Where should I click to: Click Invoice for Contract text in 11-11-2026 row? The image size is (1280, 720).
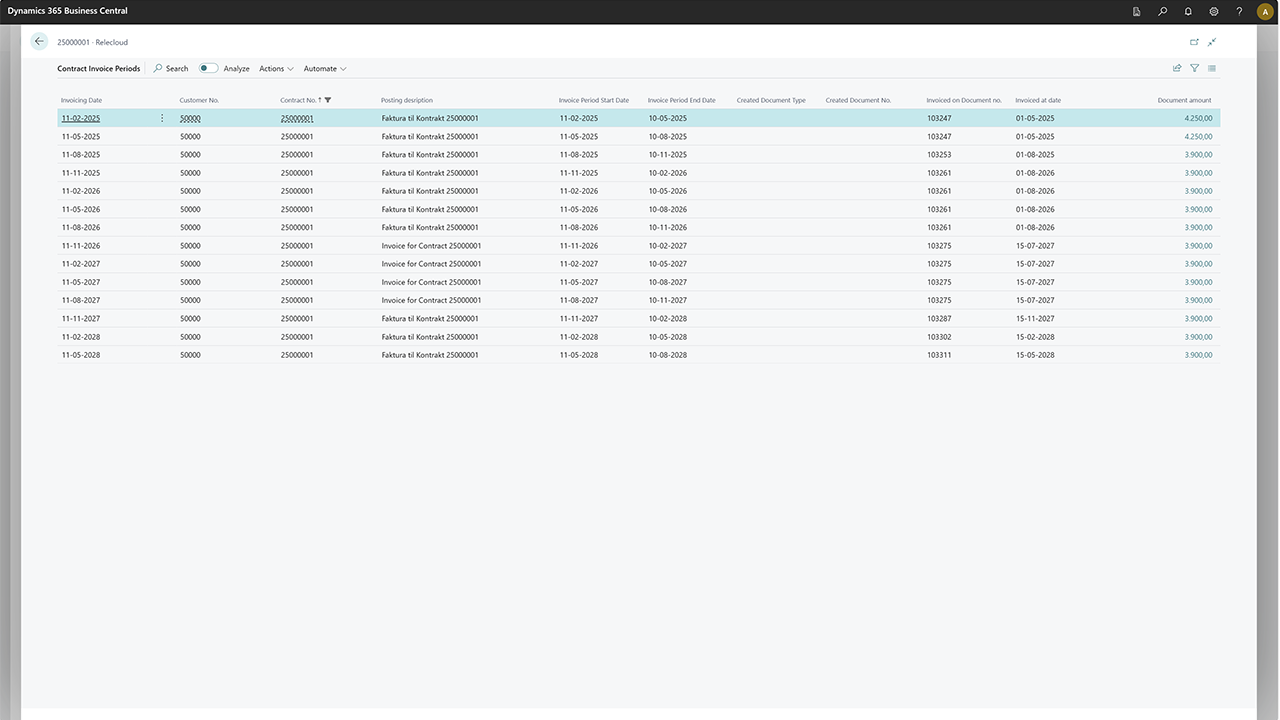click(431, 246)
